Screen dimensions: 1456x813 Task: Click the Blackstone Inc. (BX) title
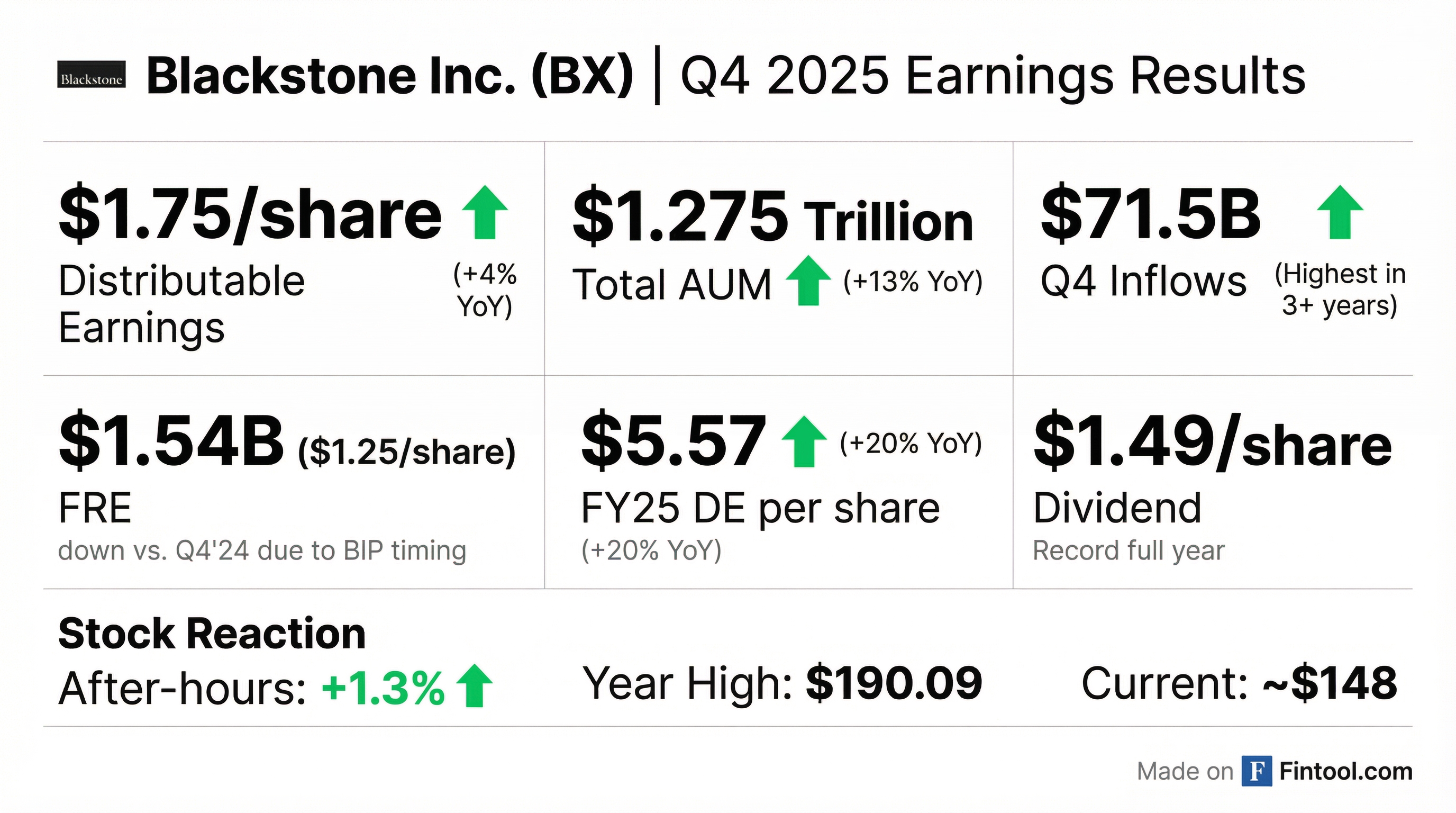coord(390,76)
